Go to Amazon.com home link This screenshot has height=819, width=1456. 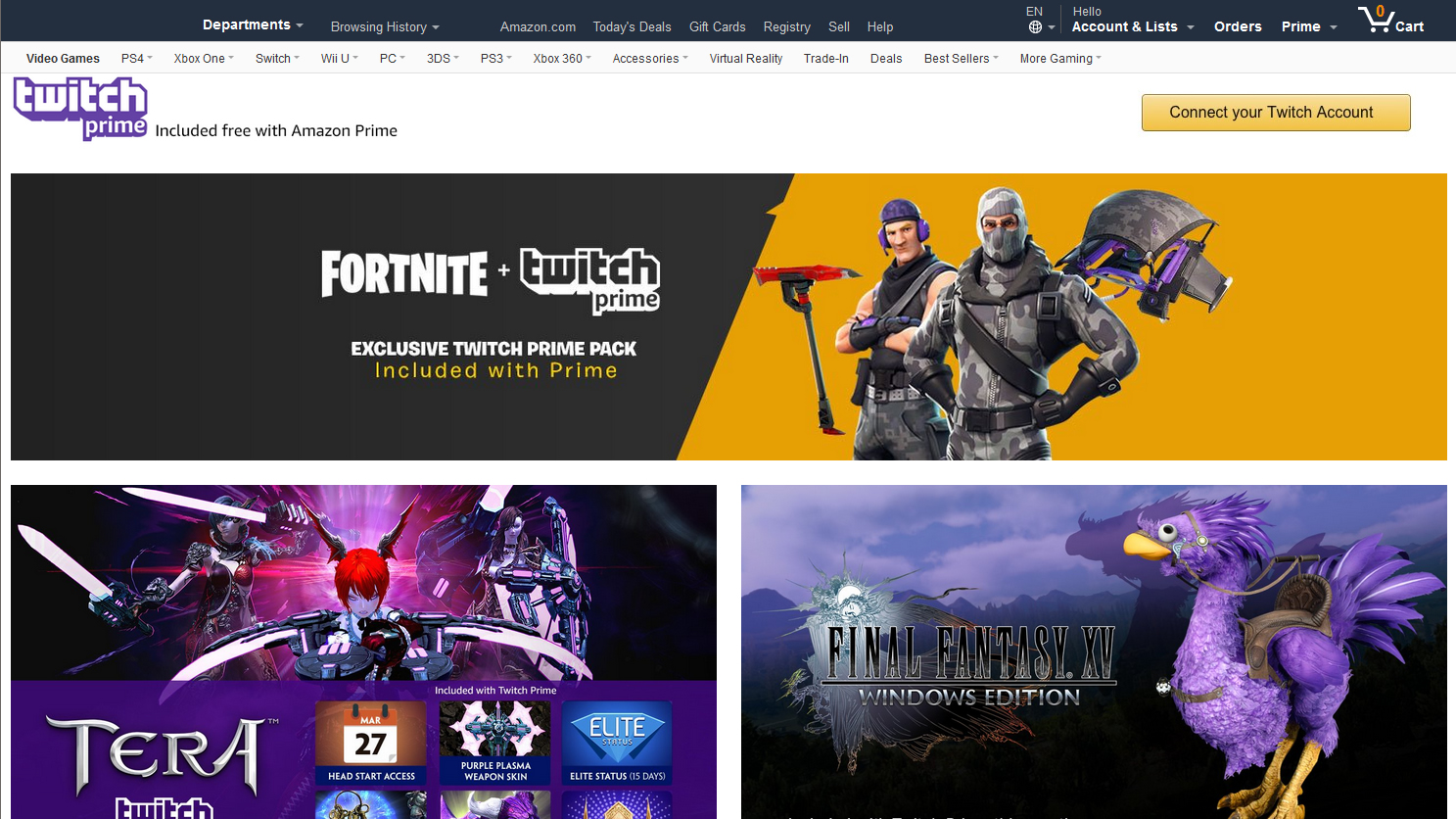pos(538,26)
